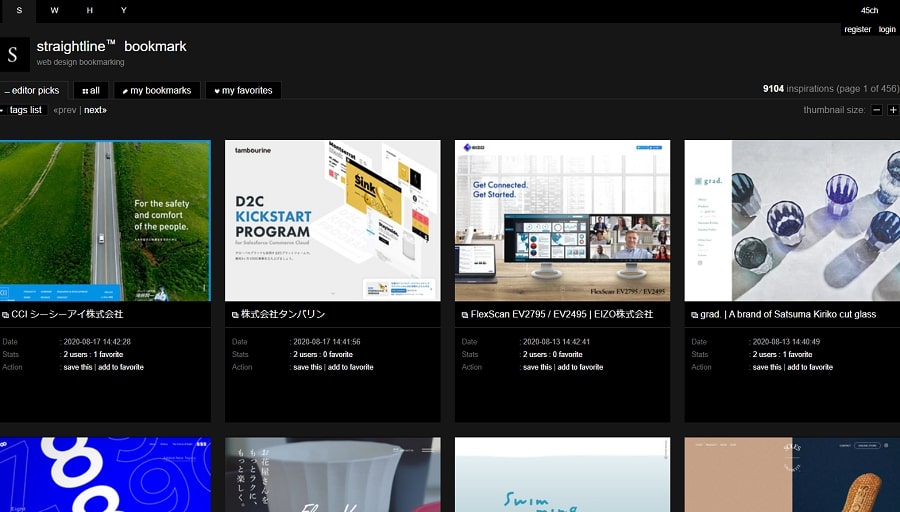The image size is (900, 512).
Task: Open the 45ch link
Action: (x=869, y=10)
